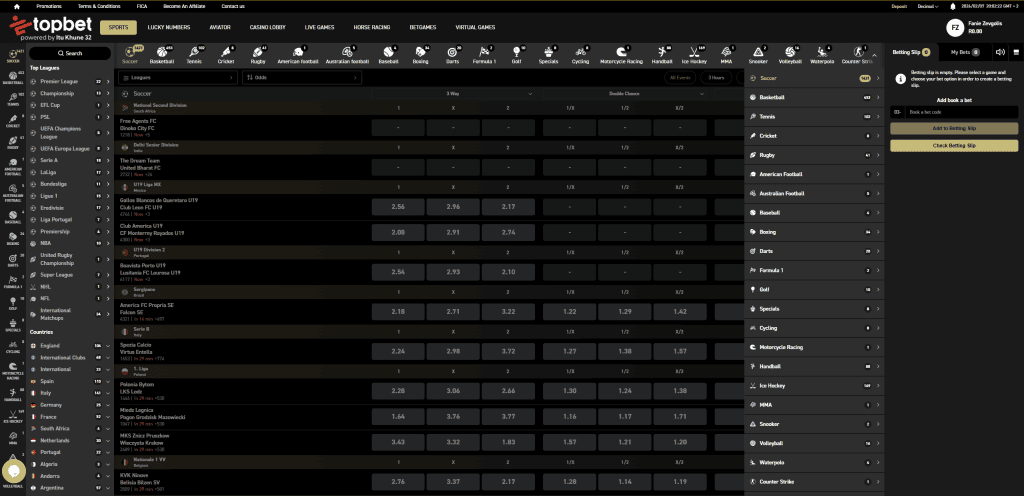Select Handball in the top sports icon bar
This screenshot has width=1024, height=496.
click(662, 54)
